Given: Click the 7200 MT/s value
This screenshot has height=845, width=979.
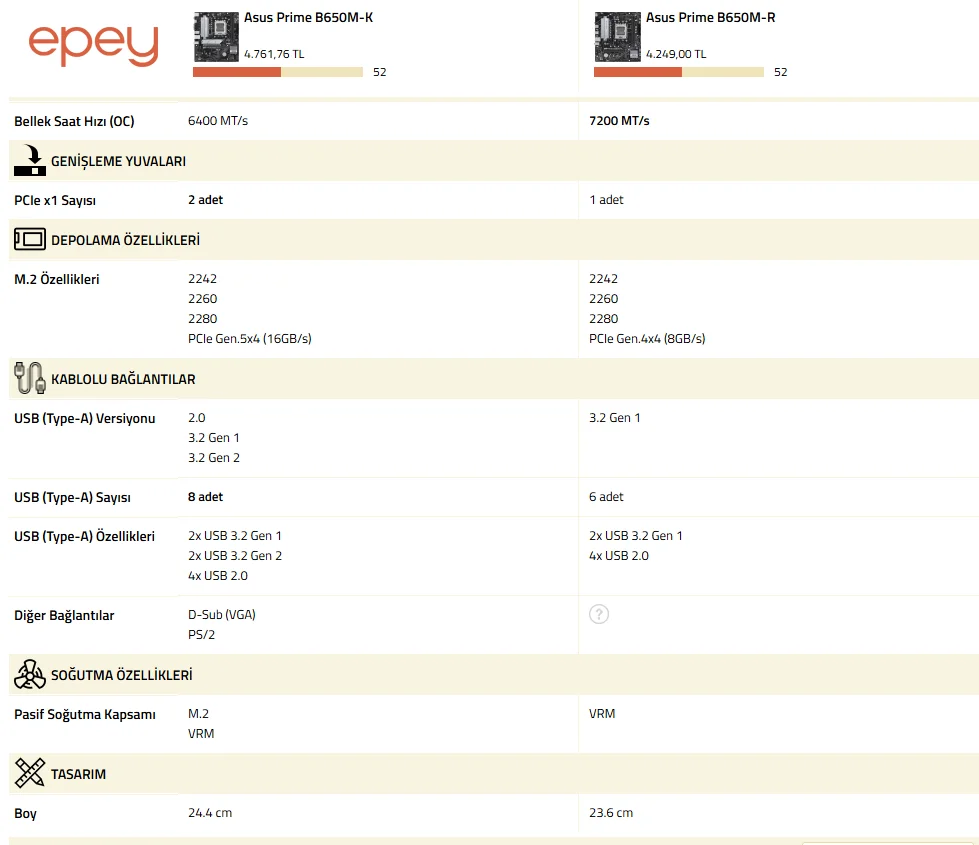Looking at the screenshot, I should 619,121.
